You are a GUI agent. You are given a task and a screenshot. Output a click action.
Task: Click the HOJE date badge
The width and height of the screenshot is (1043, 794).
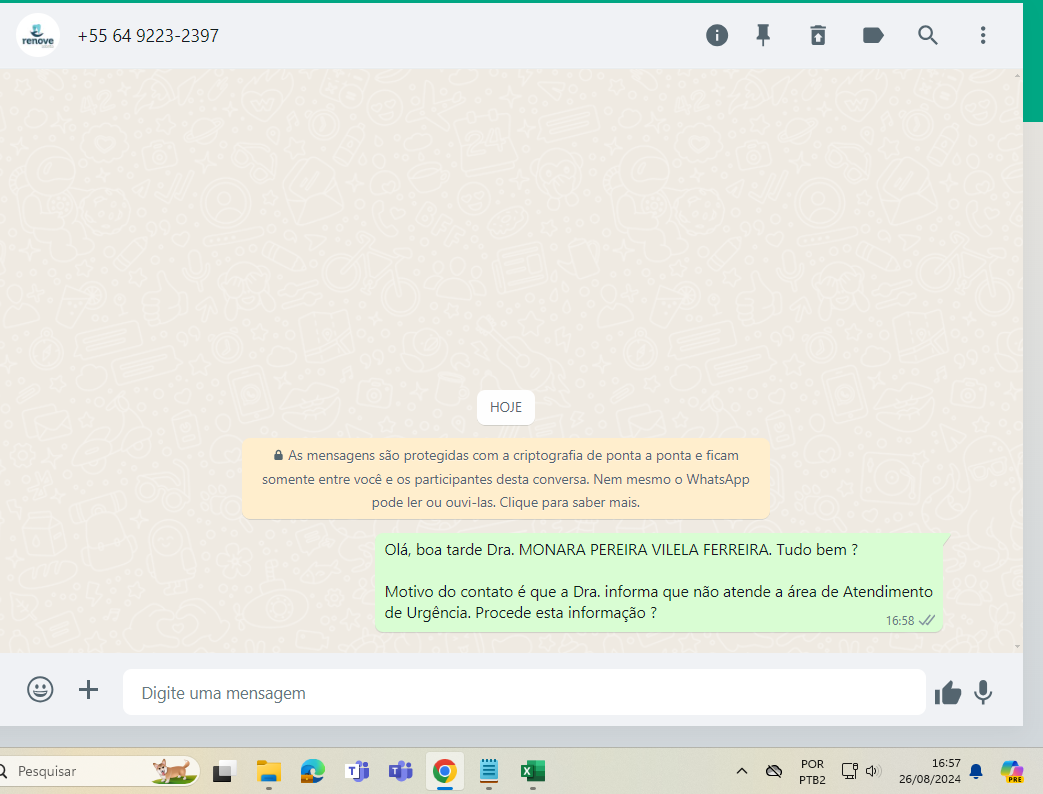click(506, 407)
